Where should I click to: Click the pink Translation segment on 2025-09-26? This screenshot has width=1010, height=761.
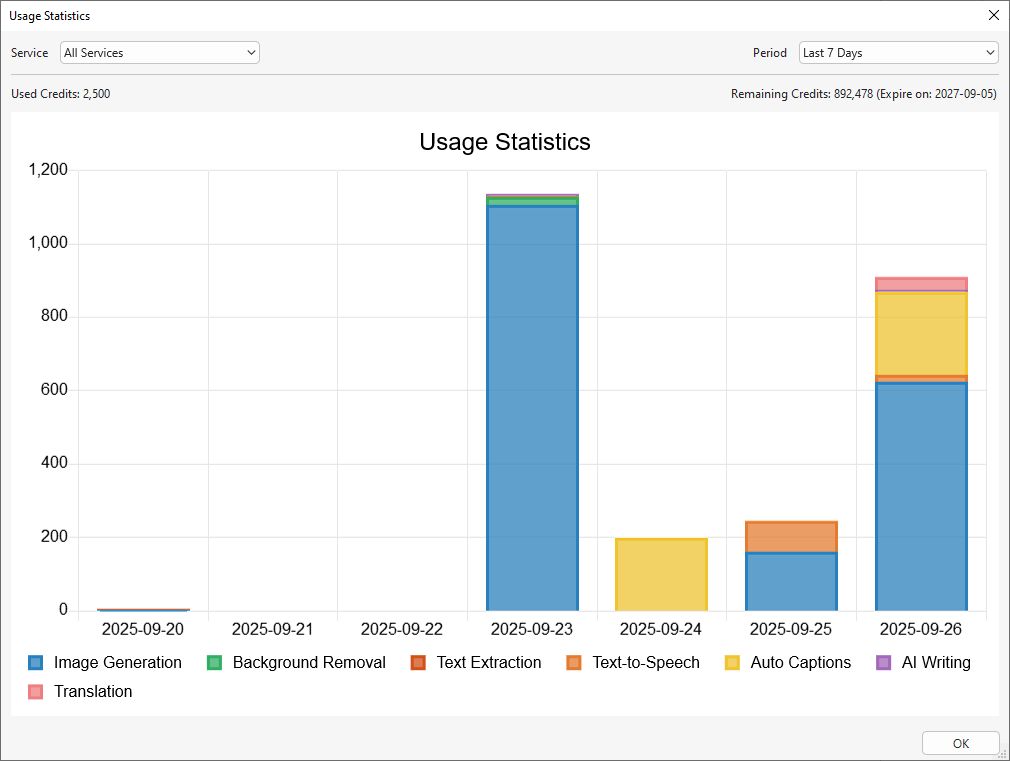pos(921,284)
